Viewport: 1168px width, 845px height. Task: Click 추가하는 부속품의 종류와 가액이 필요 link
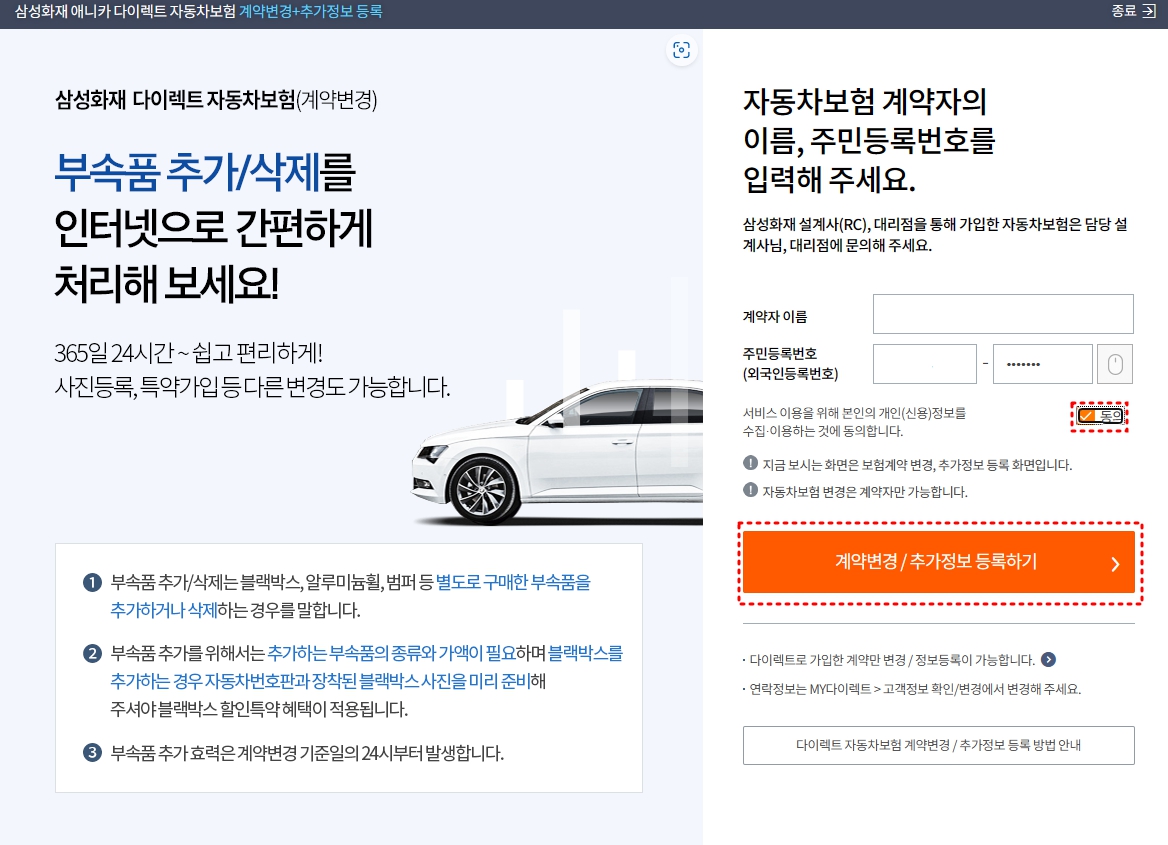pos(392,653)
